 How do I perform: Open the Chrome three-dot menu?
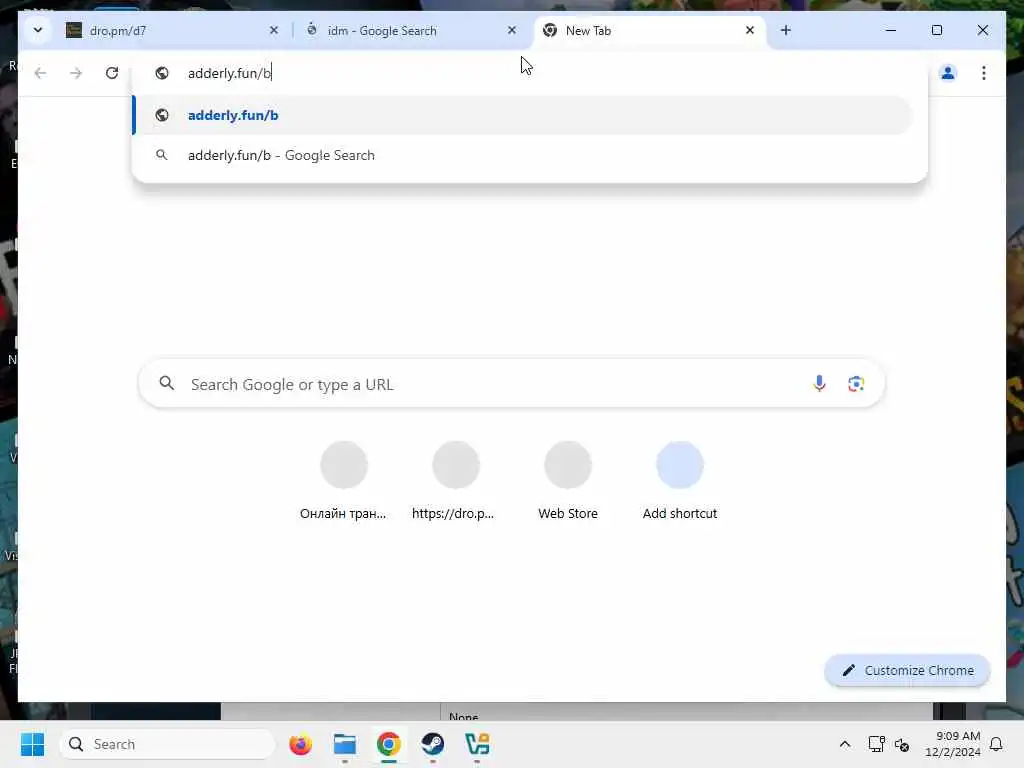[x=984, y=73]
